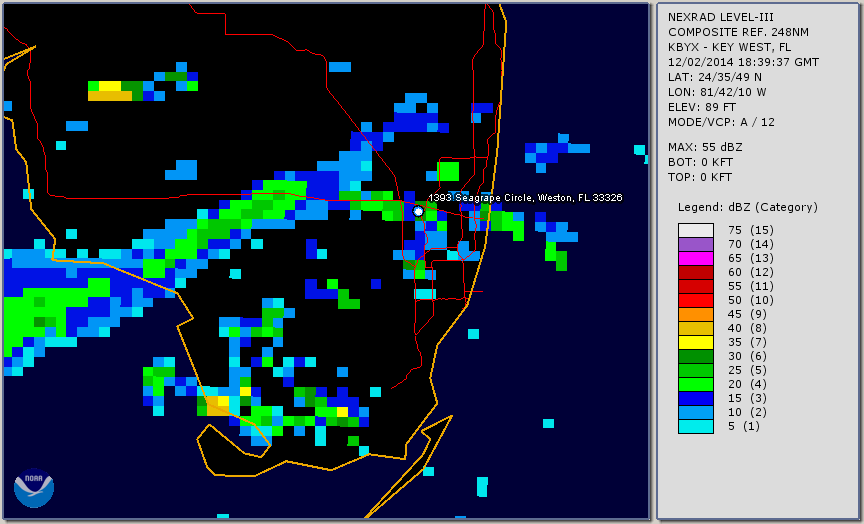Viewport: 864px width, 524px height.
Task: Click the 12/02/2014 18:39:37 GMT timestamp
Action: pos(743,62)
